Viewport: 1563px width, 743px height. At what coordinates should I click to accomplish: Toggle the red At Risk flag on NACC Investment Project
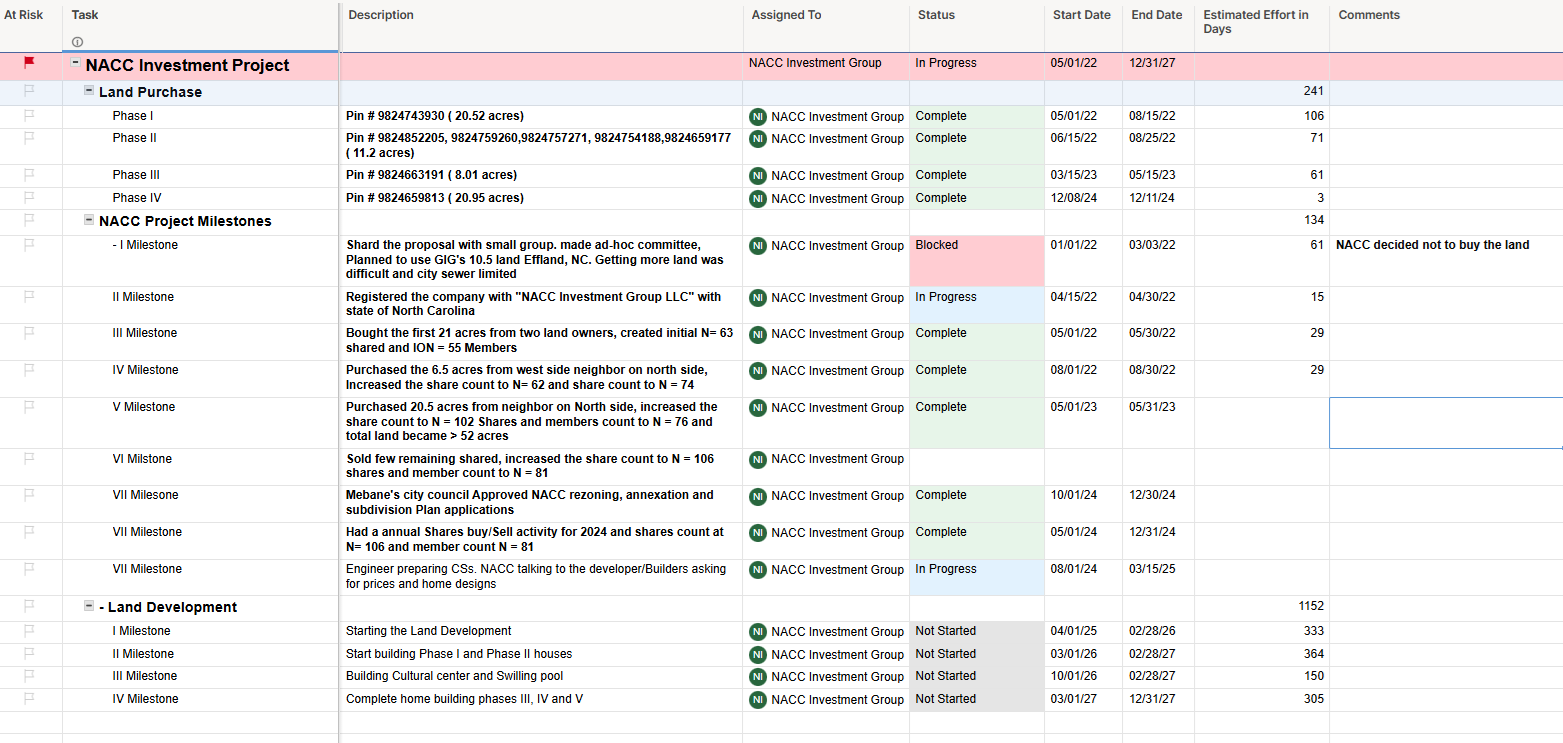(x=29, y=63)
